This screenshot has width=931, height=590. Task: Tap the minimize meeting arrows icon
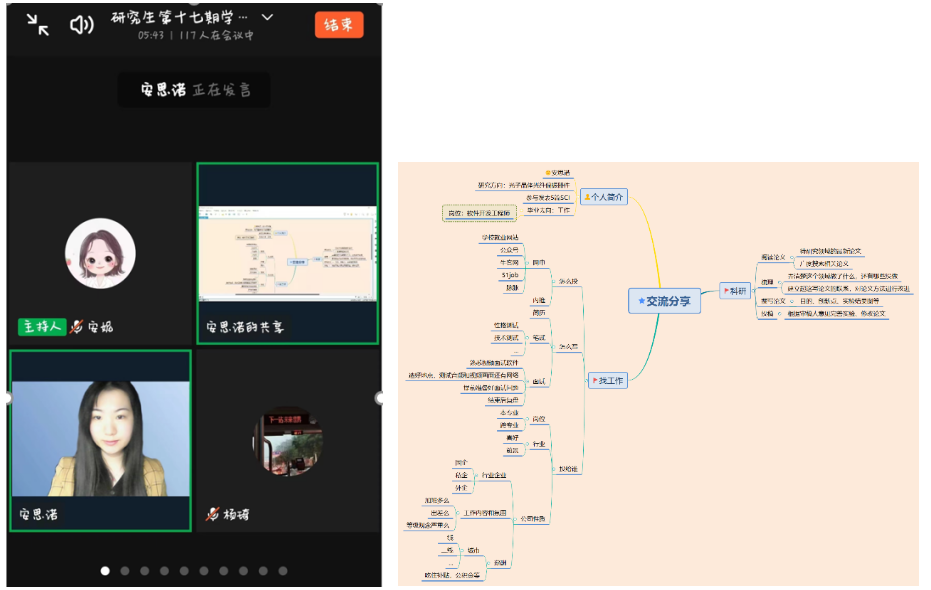pyautogui.click(x=38, y=26)
